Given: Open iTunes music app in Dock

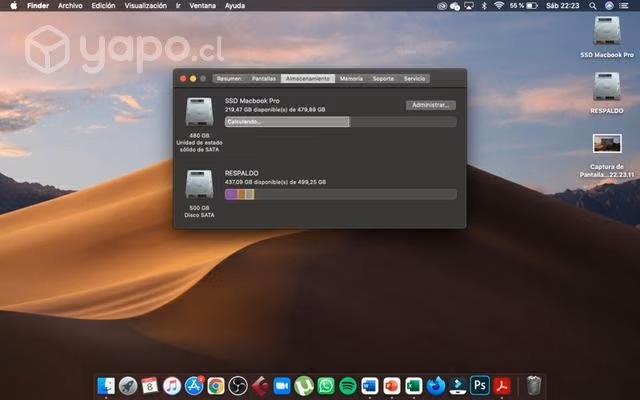Looking at the screenshot, I should (172, 385).
